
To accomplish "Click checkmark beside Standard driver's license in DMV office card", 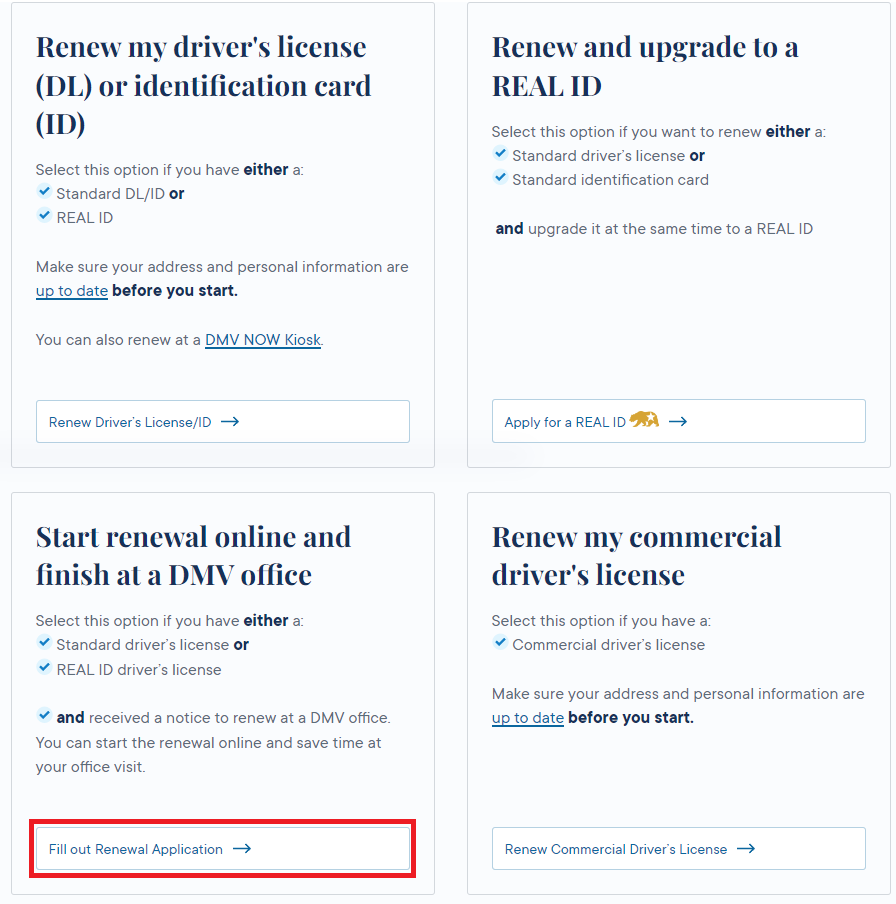I will pyautogui.click(x=44, y=642).
